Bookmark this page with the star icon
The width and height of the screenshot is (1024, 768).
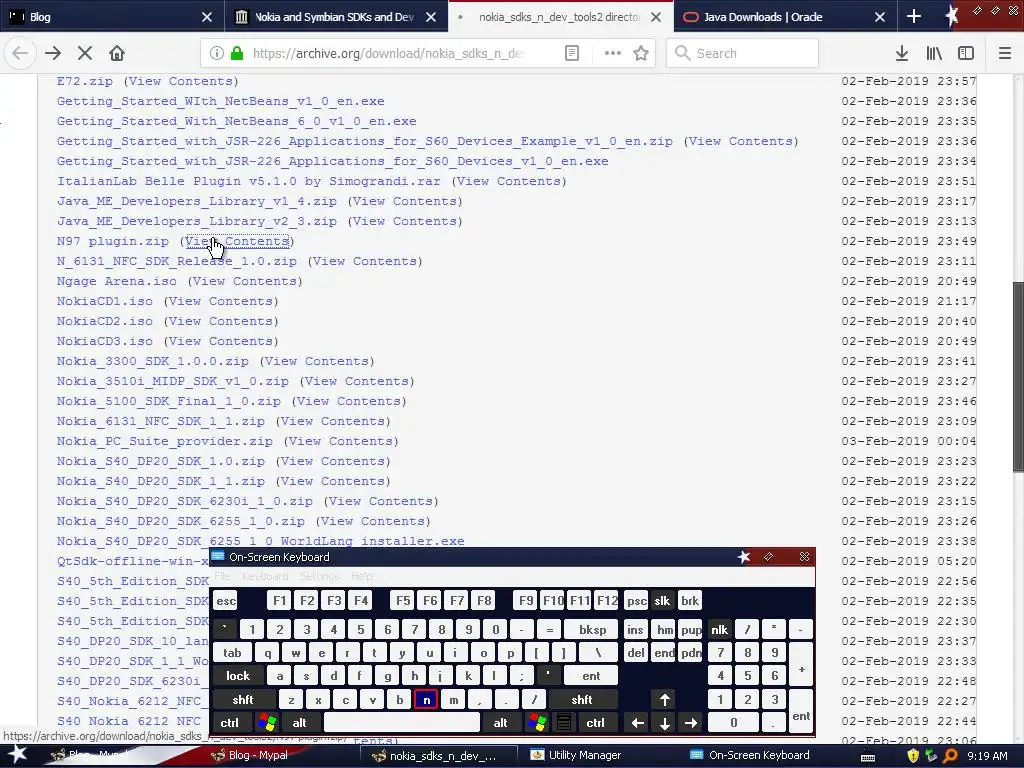click(641, 54)
